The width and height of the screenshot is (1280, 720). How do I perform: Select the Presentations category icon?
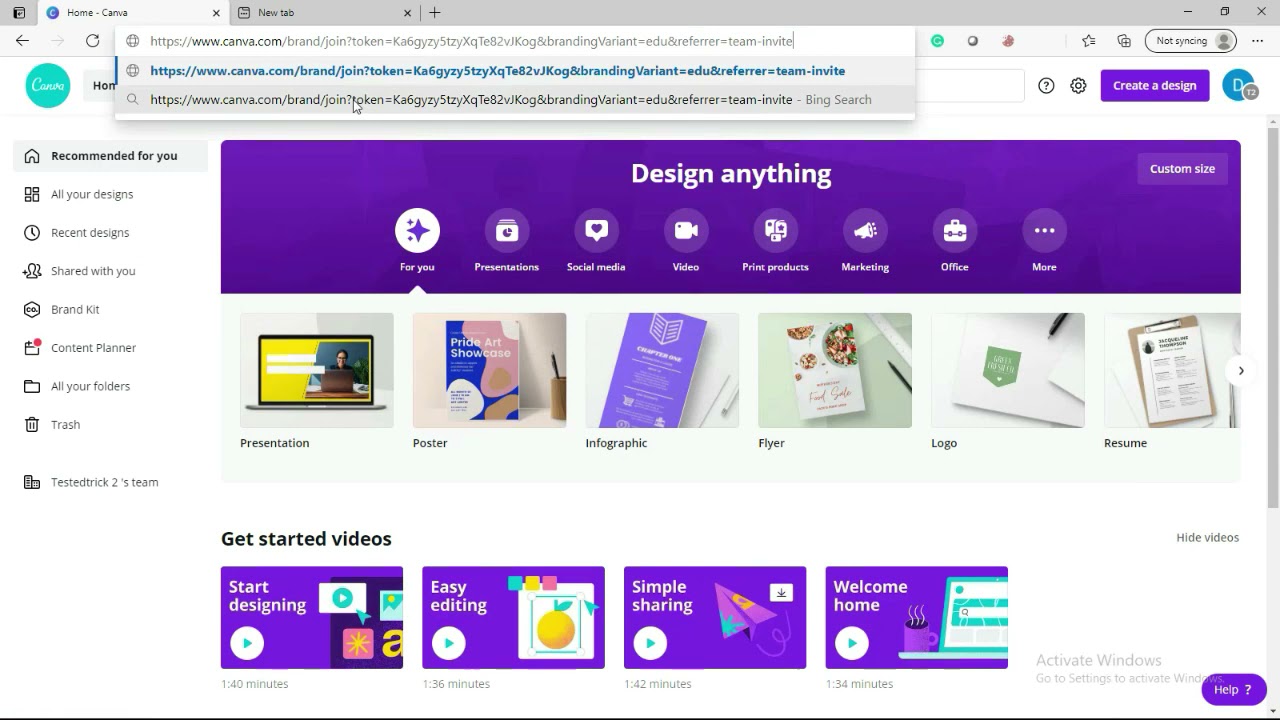[x=507, y=231]
